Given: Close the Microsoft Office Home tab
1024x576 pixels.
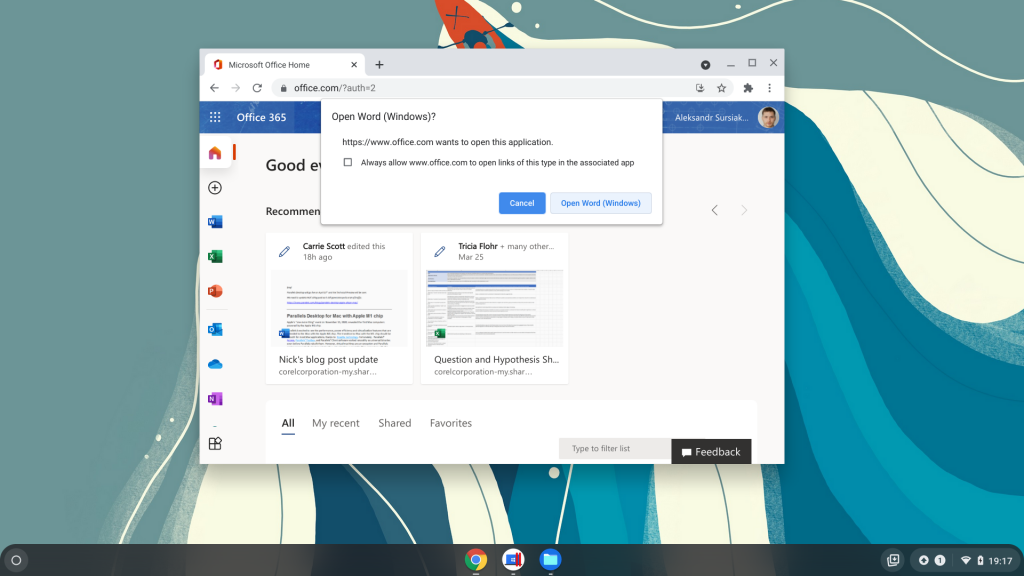Looking at the screenshot, I should (x=354, y=65).
